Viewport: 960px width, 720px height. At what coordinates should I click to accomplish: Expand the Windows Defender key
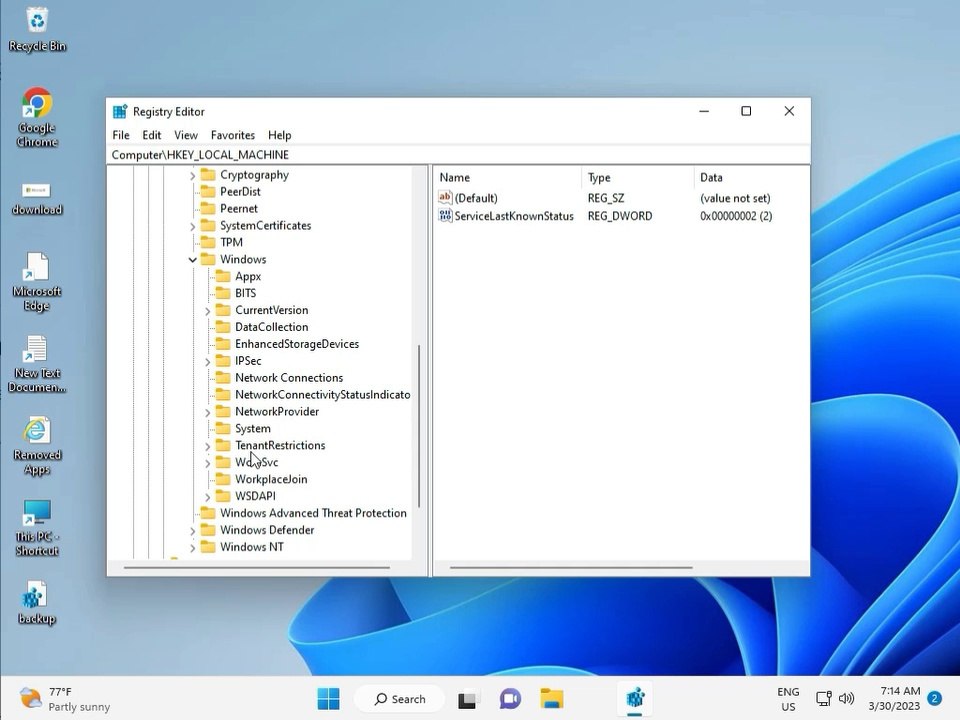click(x=192, y=531)
